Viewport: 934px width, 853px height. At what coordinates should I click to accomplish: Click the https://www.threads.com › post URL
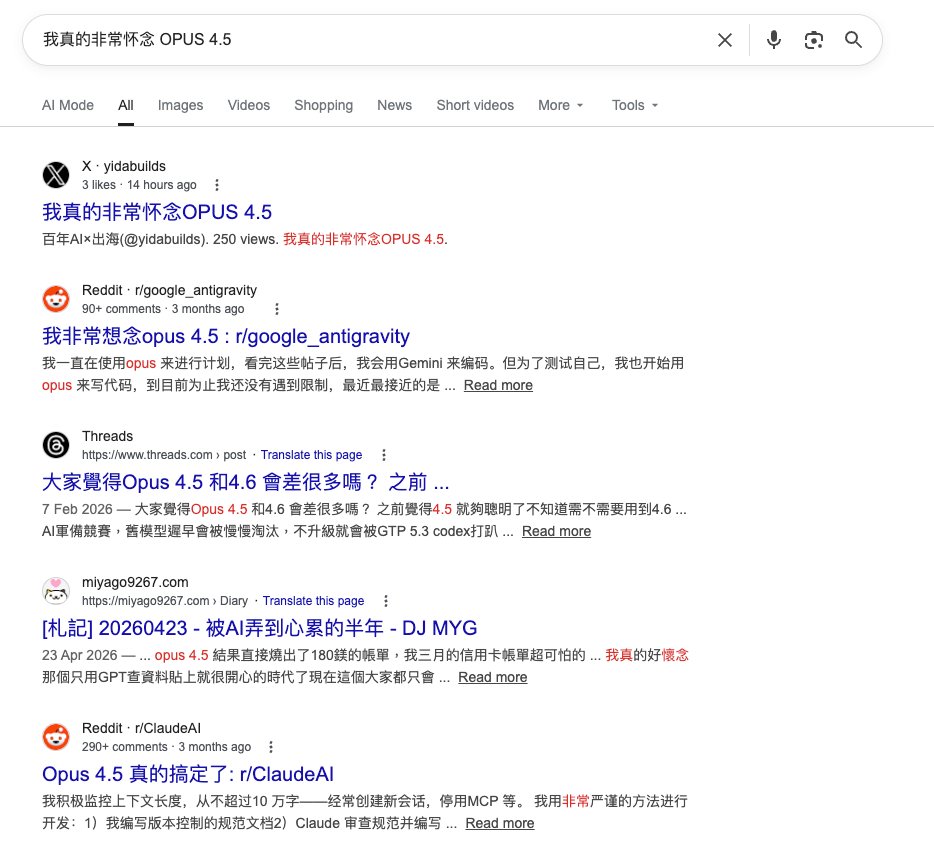click(x=164, y=455)
